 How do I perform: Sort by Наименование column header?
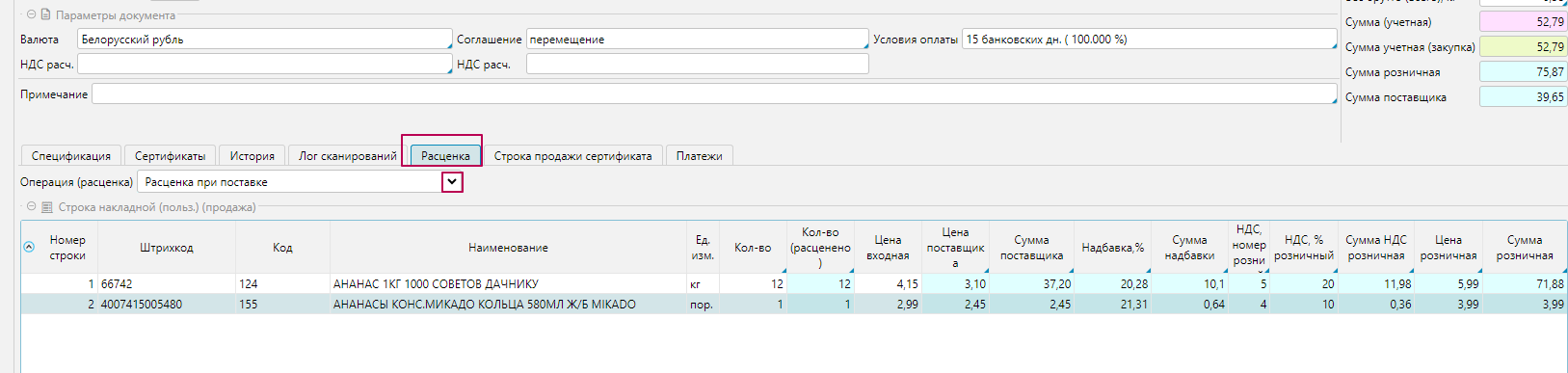coord(508,248)
